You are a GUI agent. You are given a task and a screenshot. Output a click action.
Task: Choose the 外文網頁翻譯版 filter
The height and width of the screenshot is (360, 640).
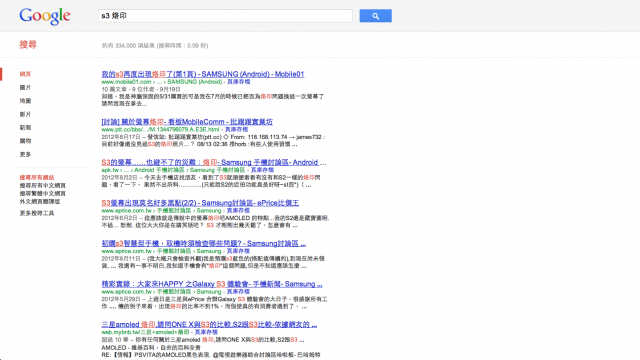coord(40,201)
